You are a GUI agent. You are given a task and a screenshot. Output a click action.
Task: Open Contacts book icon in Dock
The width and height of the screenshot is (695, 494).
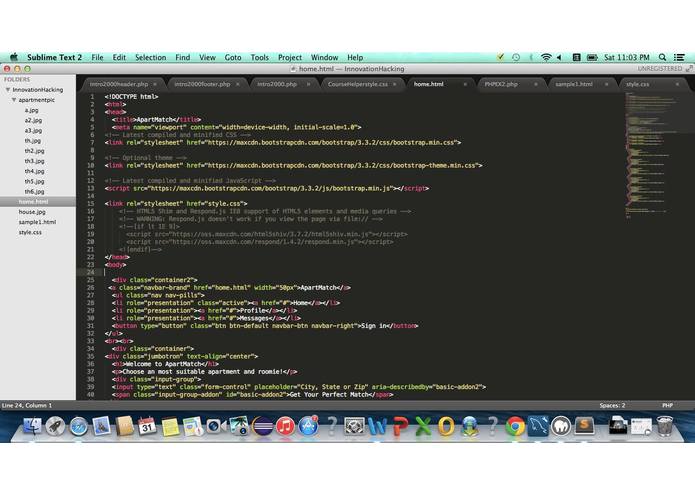tap(125, 426)
